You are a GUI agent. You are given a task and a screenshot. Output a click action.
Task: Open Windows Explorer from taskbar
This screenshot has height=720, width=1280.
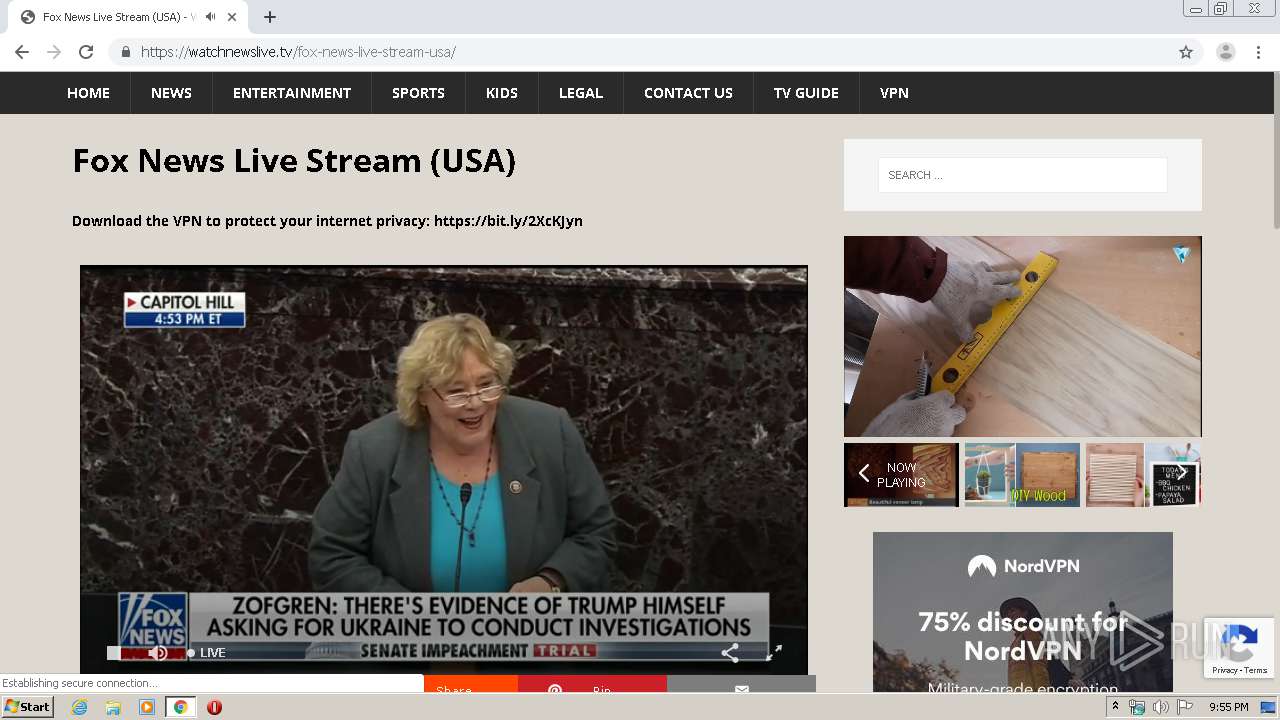113,707
